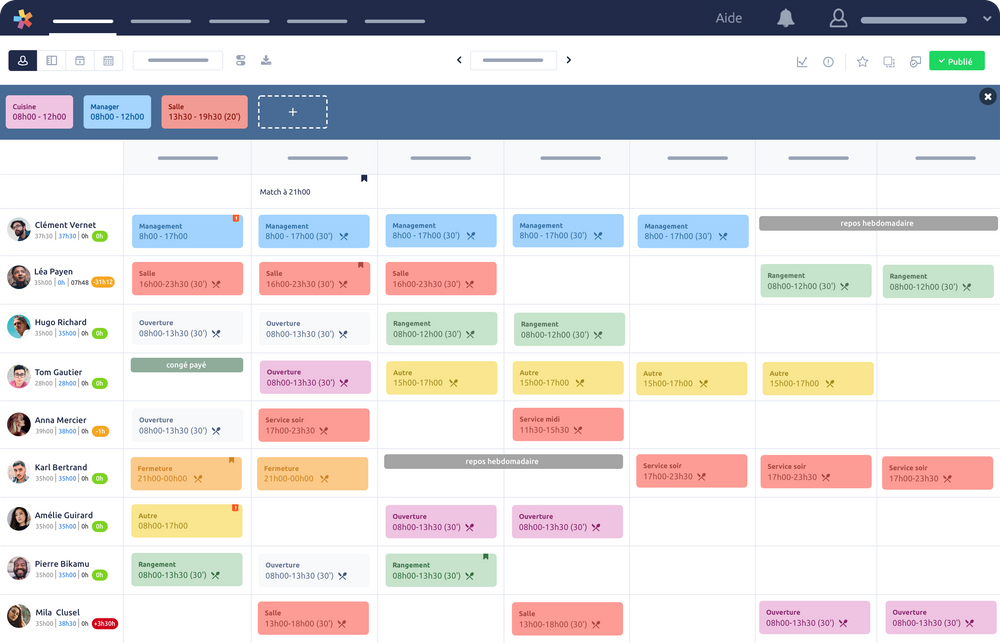The width and height of the screenshot is (1000, 643).
Task: Click the download icon in toolbar
Action: click(266, 60)
